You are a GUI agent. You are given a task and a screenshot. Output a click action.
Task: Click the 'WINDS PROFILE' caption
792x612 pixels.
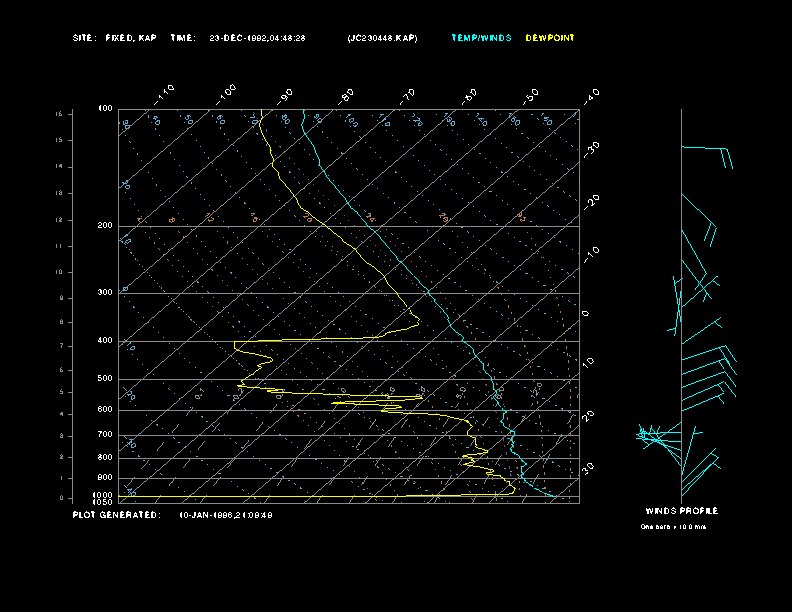pyautogui.click(x=681, y=511)
